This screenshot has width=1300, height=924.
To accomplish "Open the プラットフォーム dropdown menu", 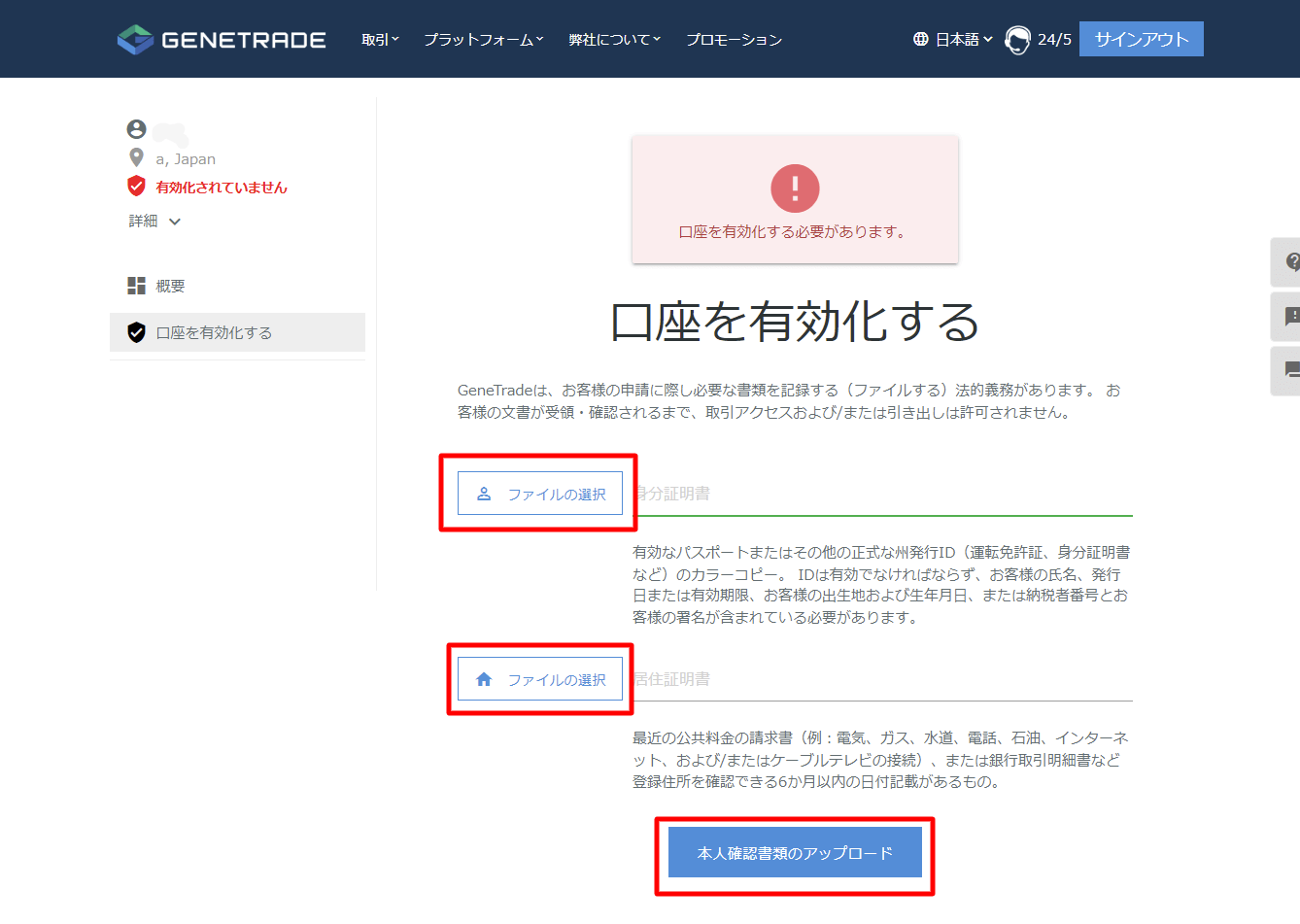I will point(483,39).
